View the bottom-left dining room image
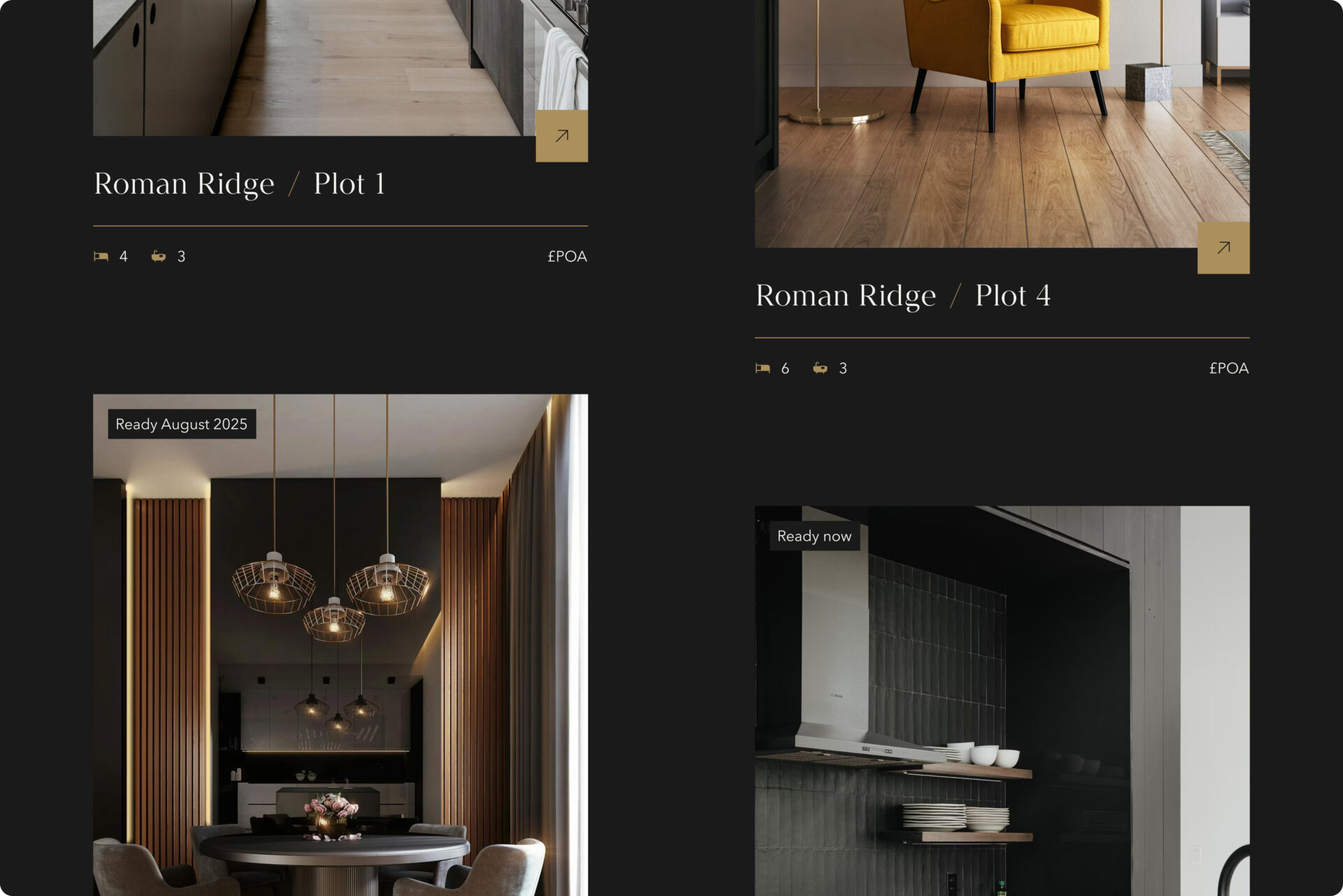 click(x=340, y=644)
